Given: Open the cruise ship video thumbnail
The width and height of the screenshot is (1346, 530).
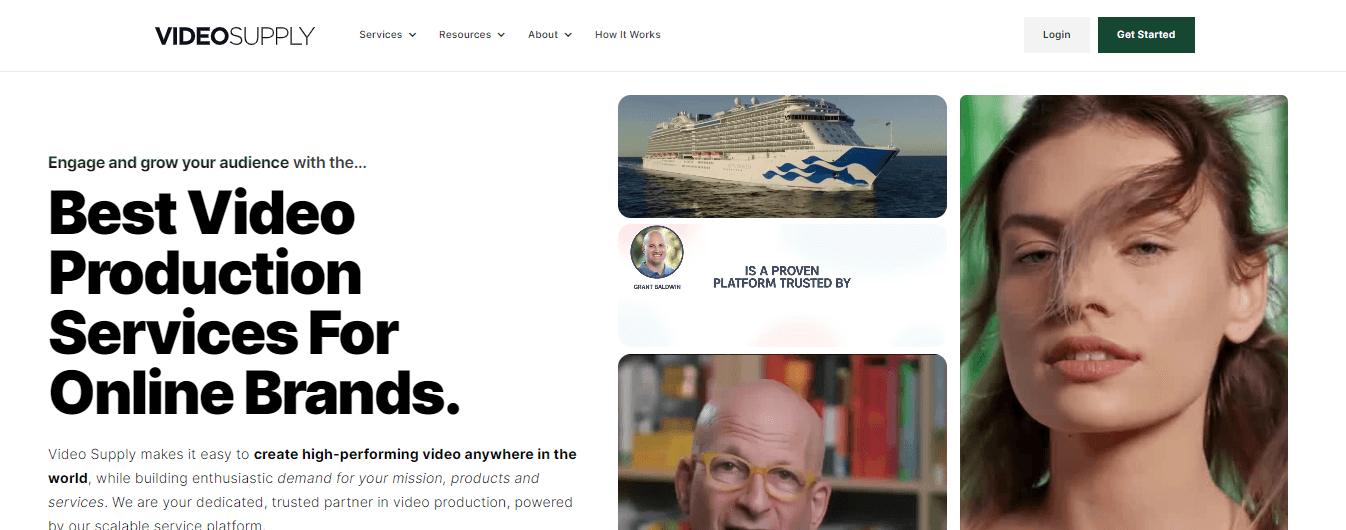Looking at the screenshot, I should click(x=782, y=156).
